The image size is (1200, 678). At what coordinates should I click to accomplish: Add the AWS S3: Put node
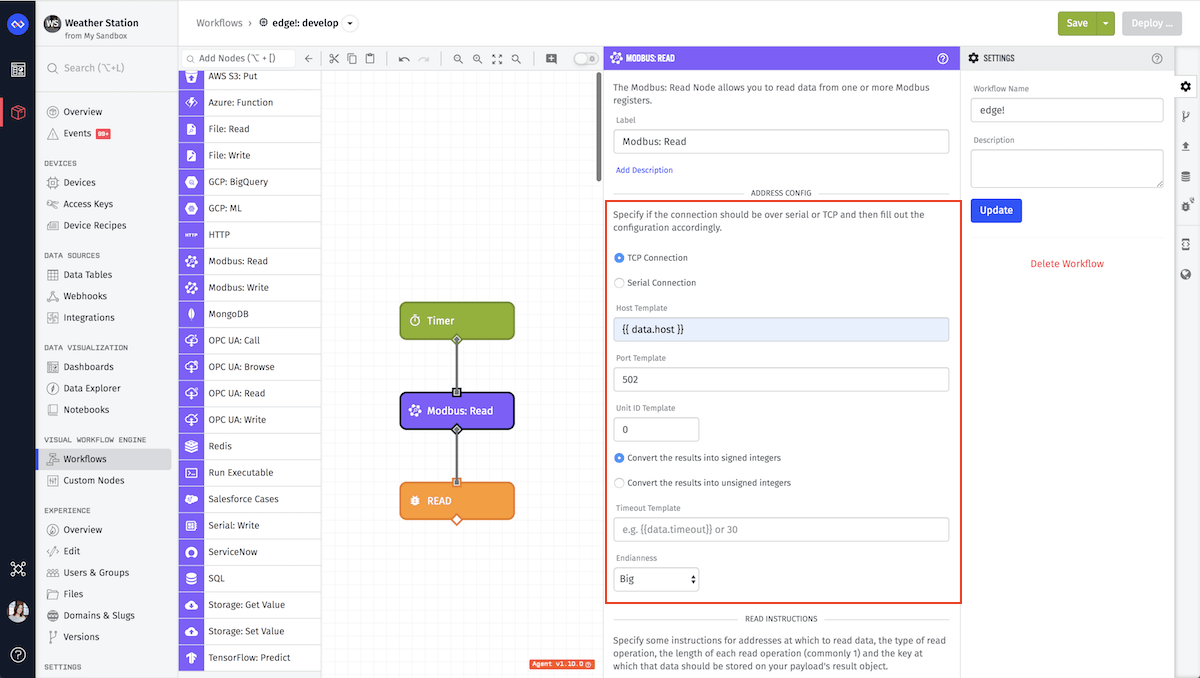pos(250,76)
